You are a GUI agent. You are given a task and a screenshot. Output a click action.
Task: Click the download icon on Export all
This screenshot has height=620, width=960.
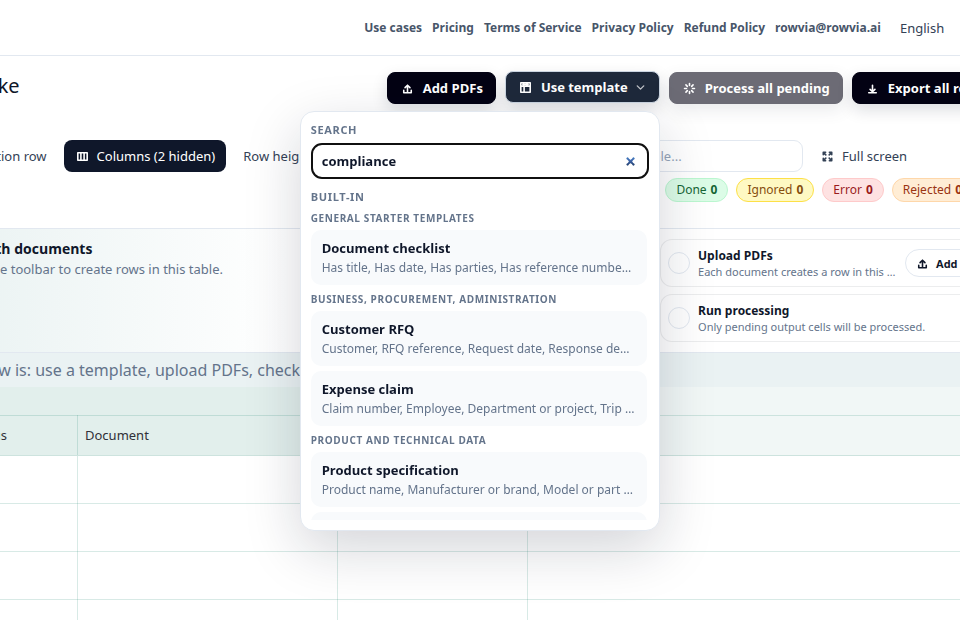tap(872, 89)
